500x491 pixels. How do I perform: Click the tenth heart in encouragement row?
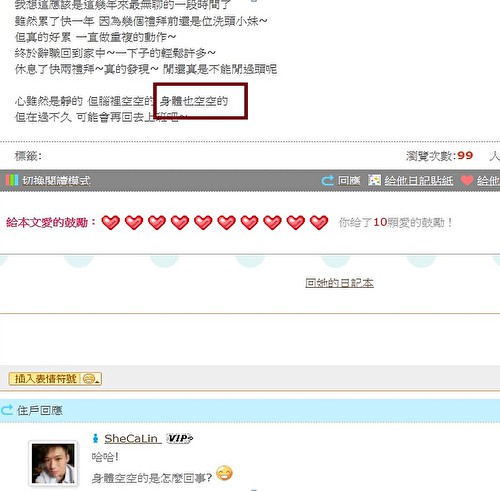tap(319, 222)
